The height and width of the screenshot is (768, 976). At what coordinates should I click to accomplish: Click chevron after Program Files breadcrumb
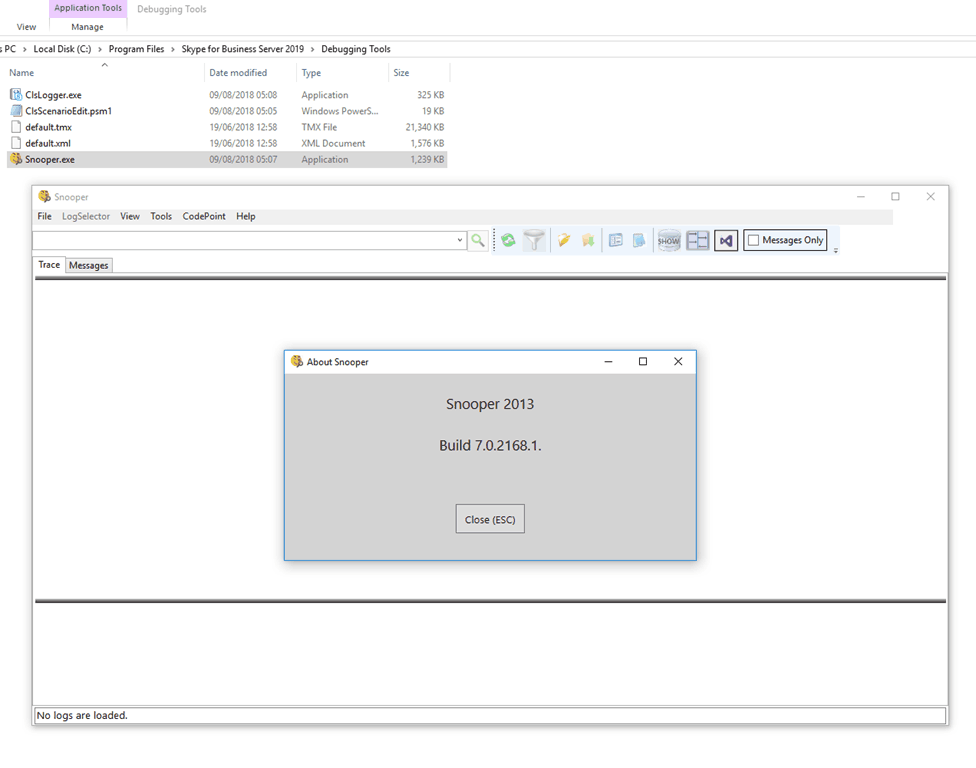(173, 49)
